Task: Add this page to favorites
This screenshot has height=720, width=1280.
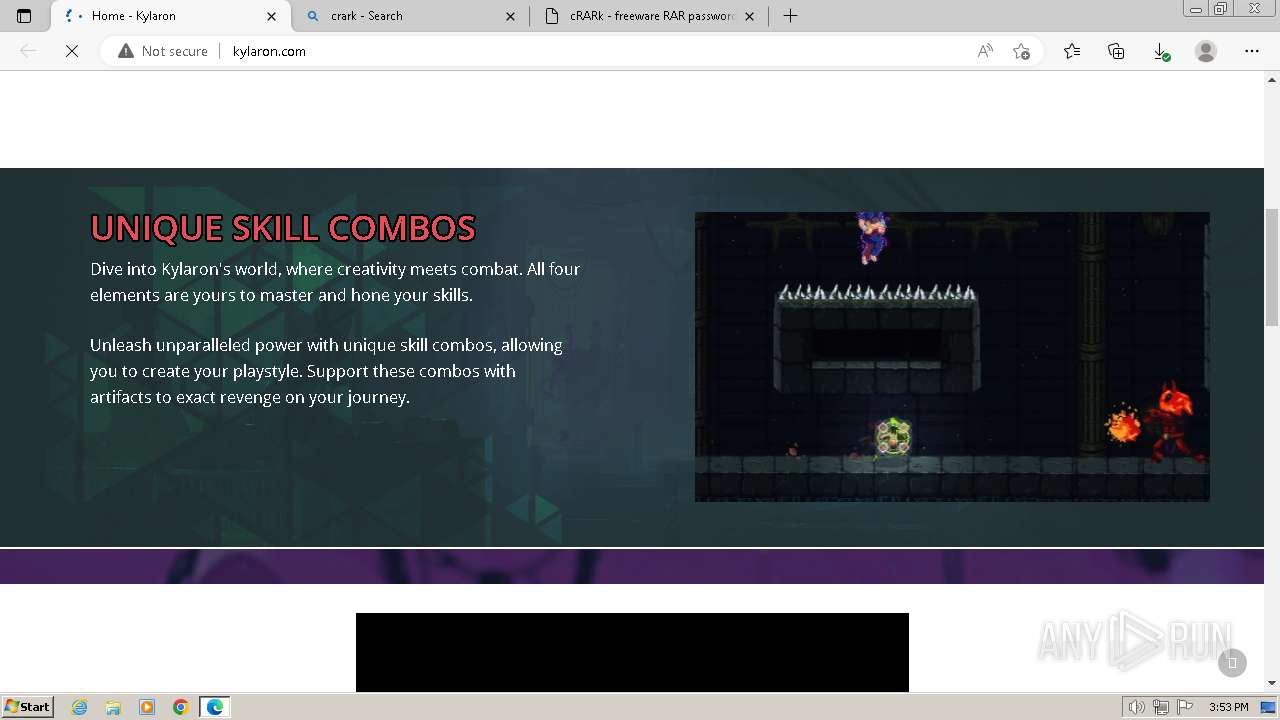Action: [x=1021, y=51]
